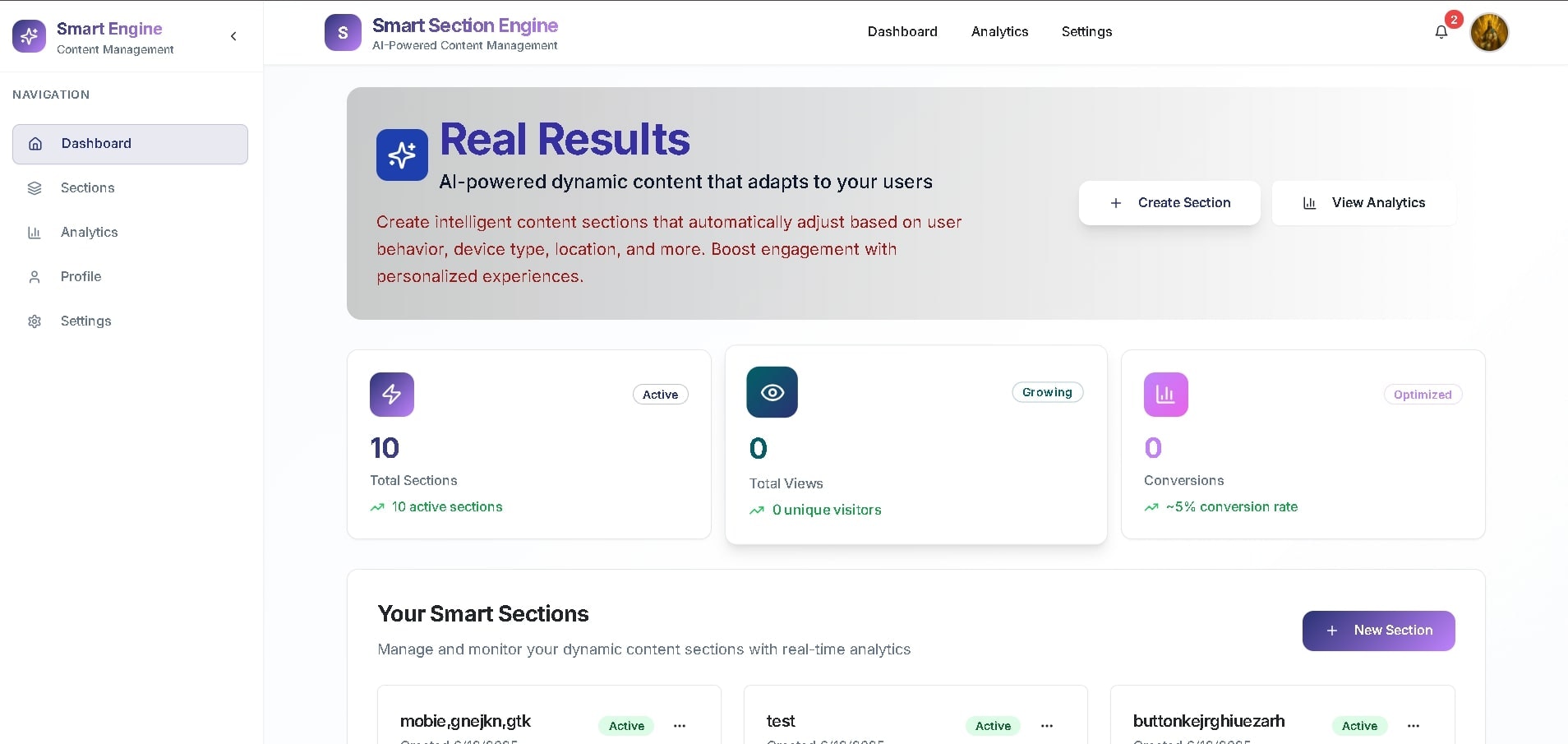Go to Analytics in the top navigation
The width and height of the screenshot is (1568, 744).
click(x=999, y=31)
